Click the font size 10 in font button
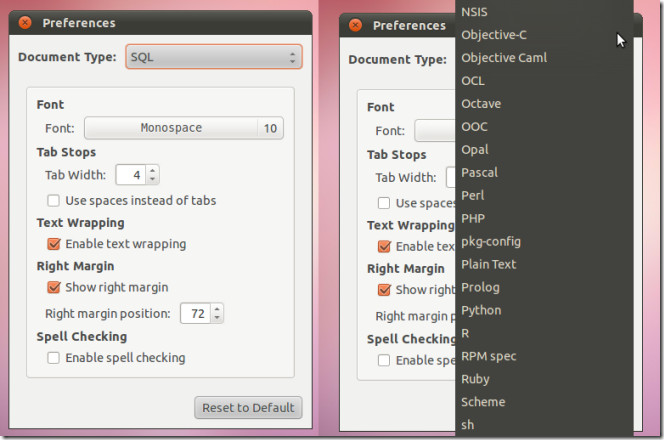Image resolution: width=664 pixels, height=440 pixels. coord(270,128)
